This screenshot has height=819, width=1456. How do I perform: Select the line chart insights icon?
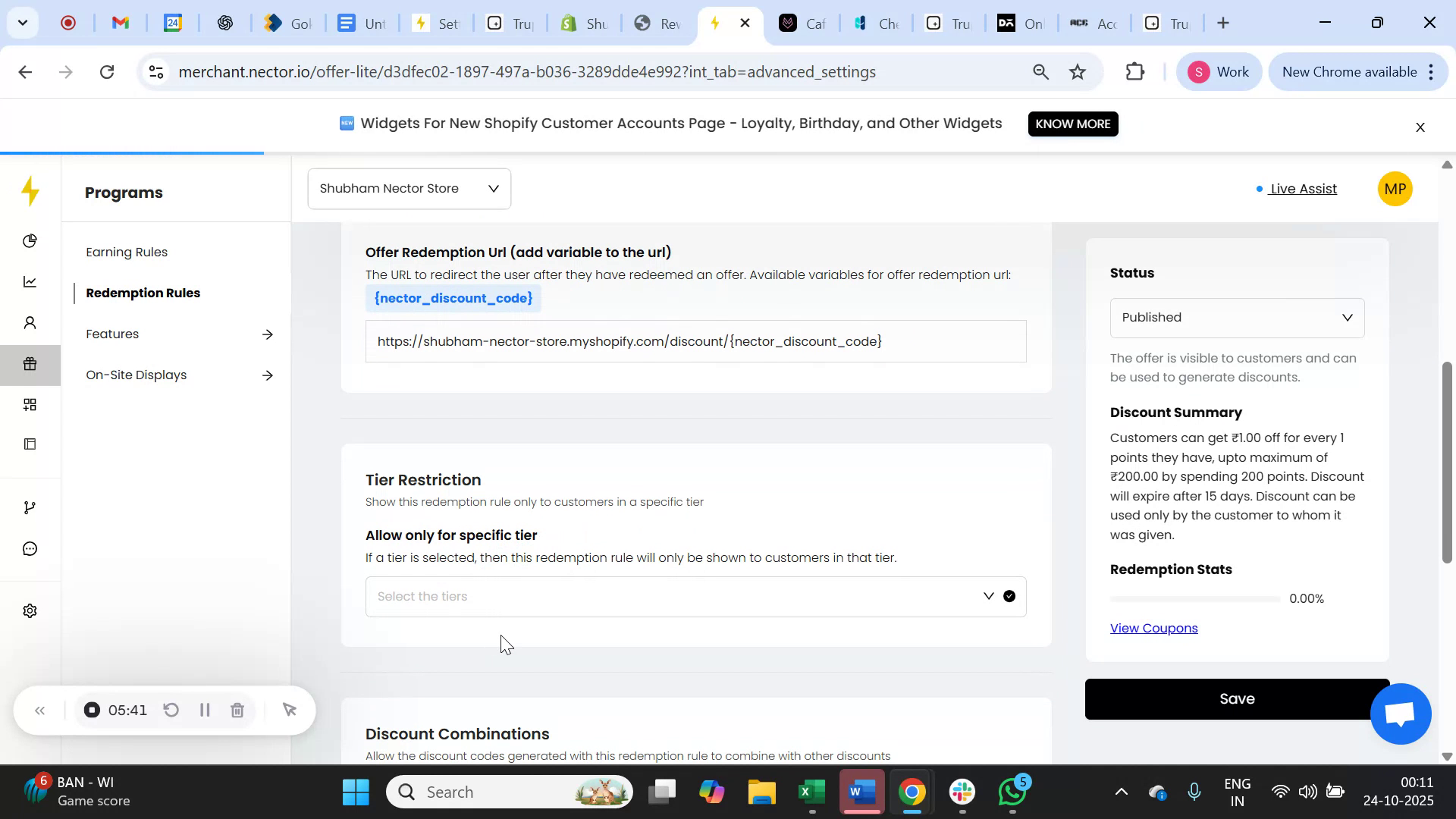click(x=30, y=281)
